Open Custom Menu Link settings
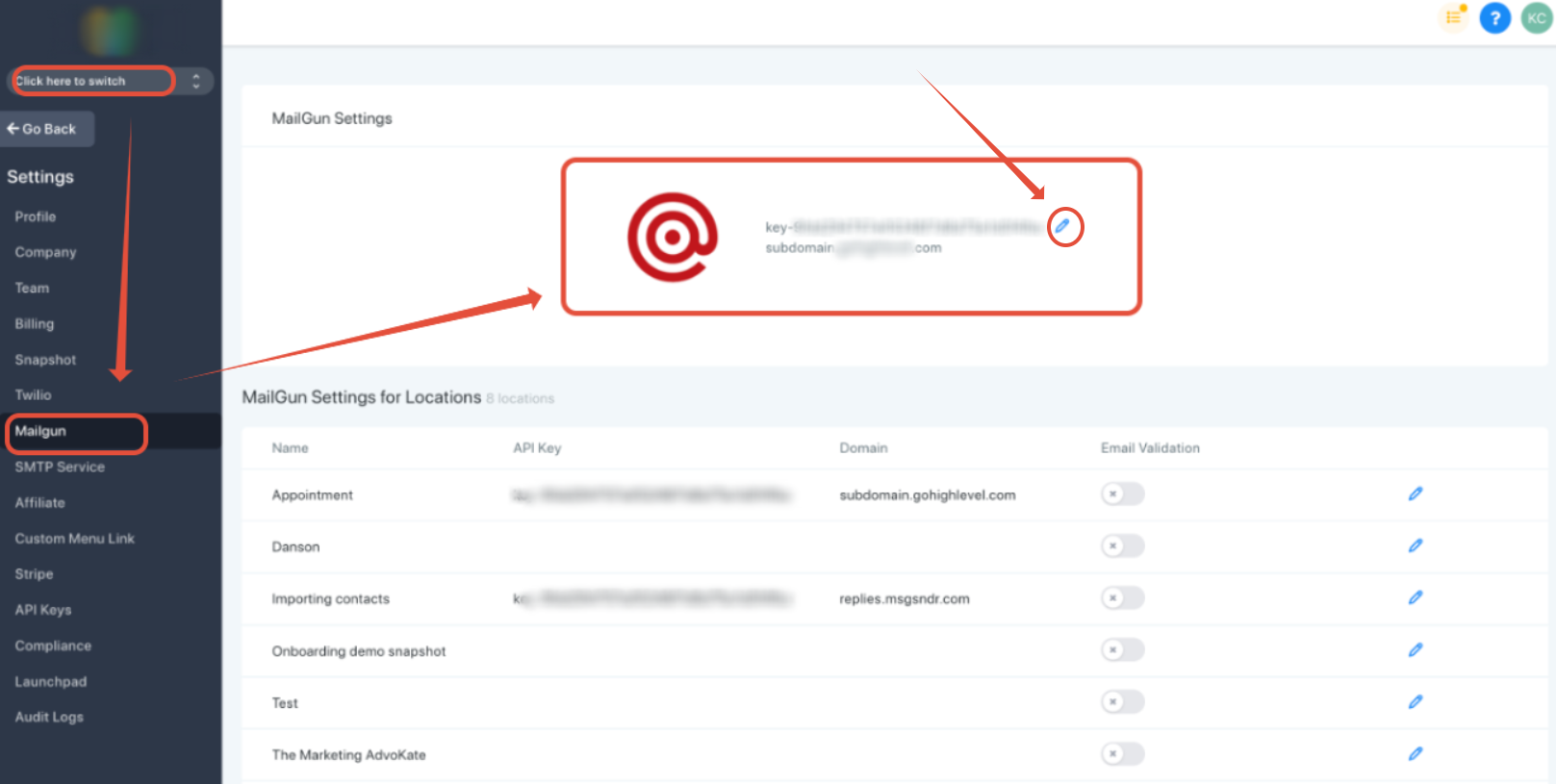1556x784 pixels. tap(74, 539)
